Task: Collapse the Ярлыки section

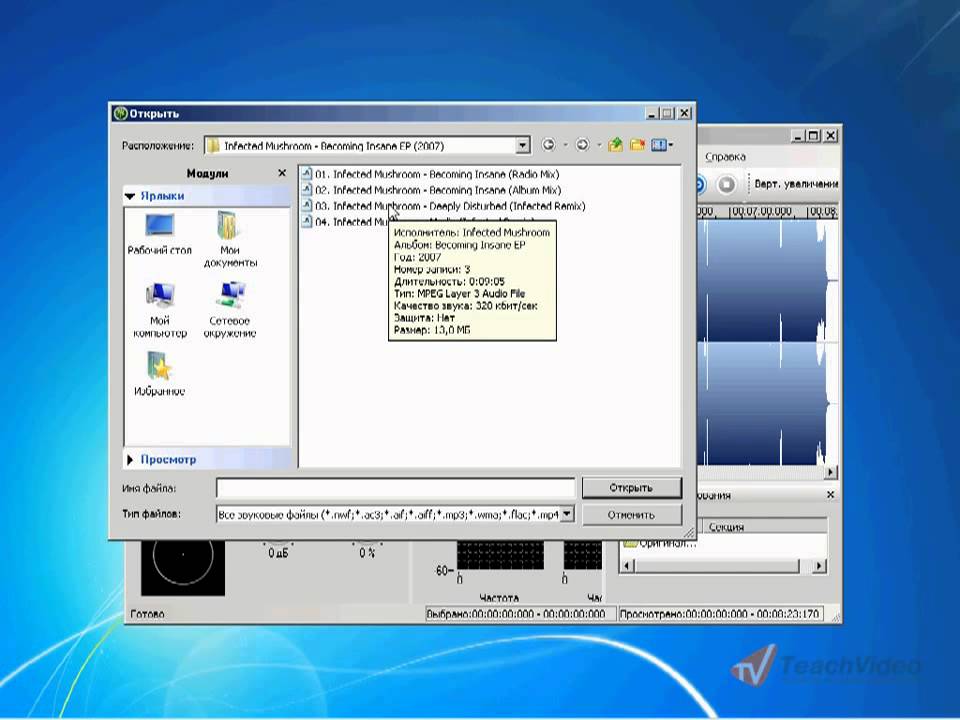Action: 130,197
